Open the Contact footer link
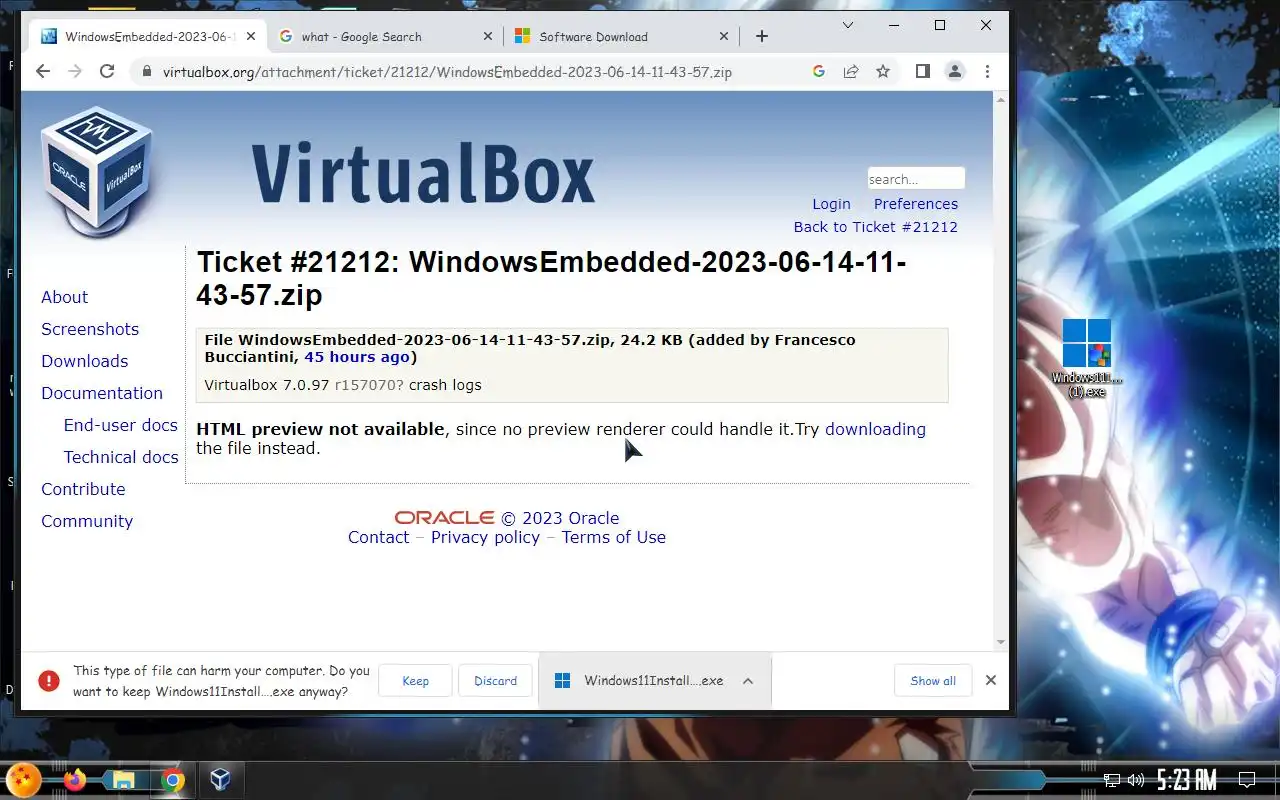 coord(378,537)
